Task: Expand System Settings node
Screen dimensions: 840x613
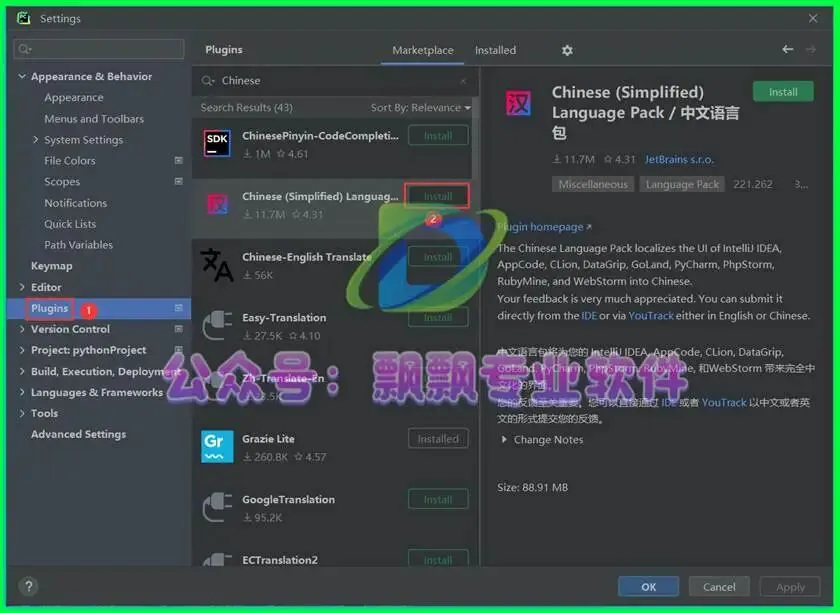Action: point(35,139)
